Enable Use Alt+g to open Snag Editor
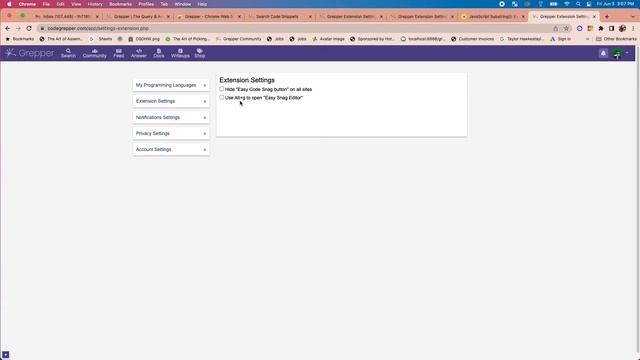Viewport: 640px width, 360px height. pyautogui.click(x=222, y=98)
